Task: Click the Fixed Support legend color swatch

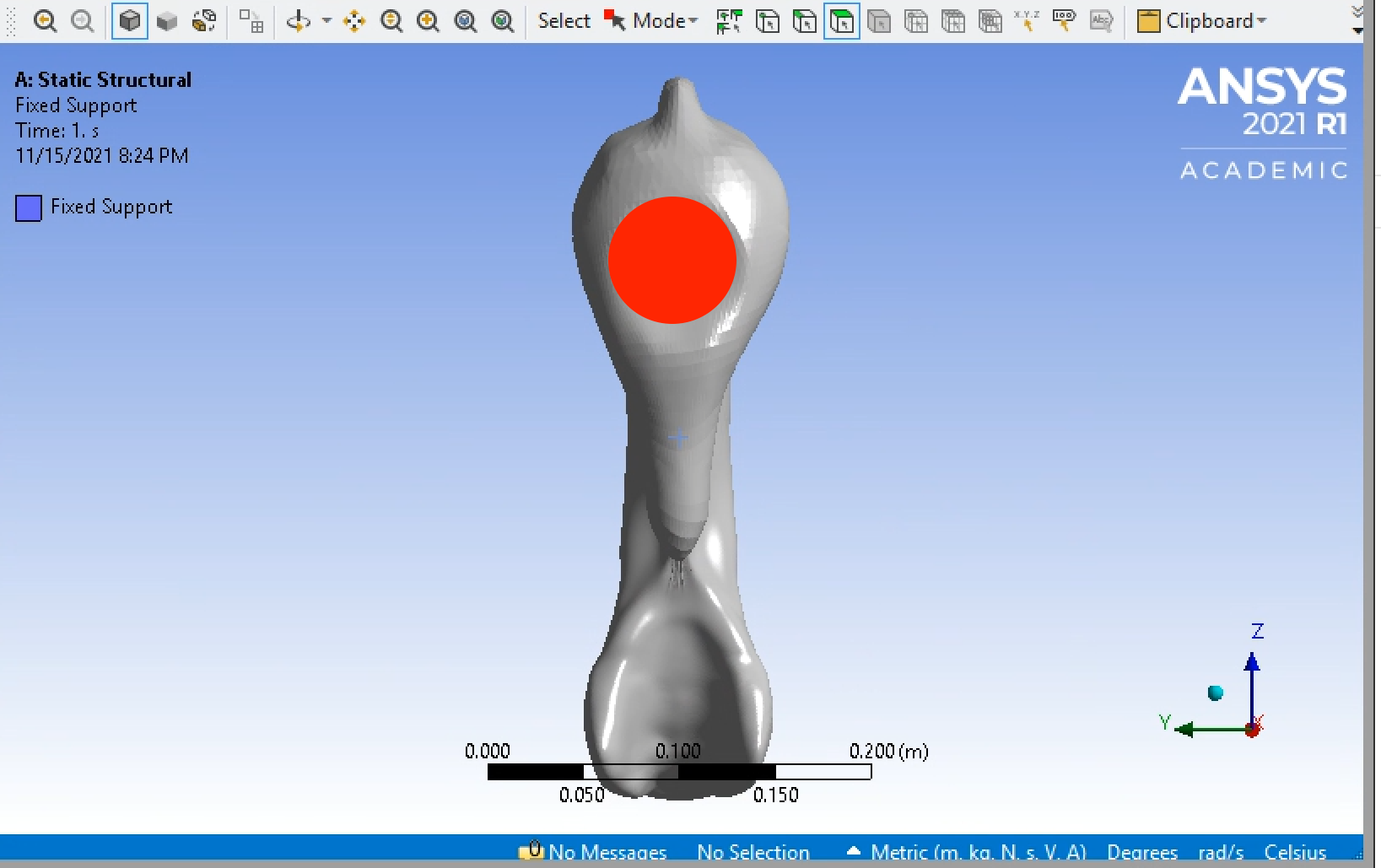Action: (29, 208)
